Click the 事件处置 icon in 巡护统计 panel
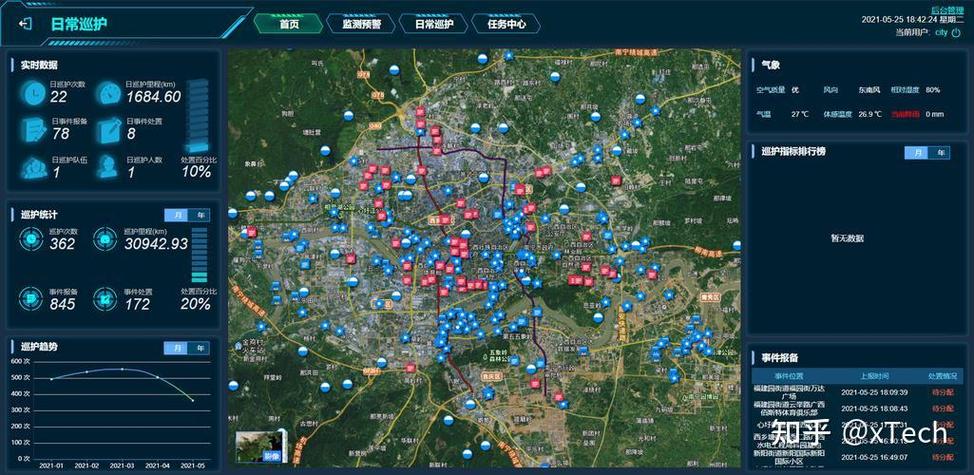 105,298
